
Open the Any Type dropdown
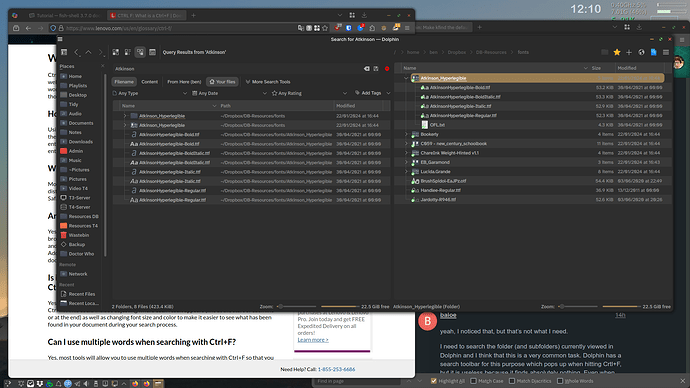(x=150, y=93)
